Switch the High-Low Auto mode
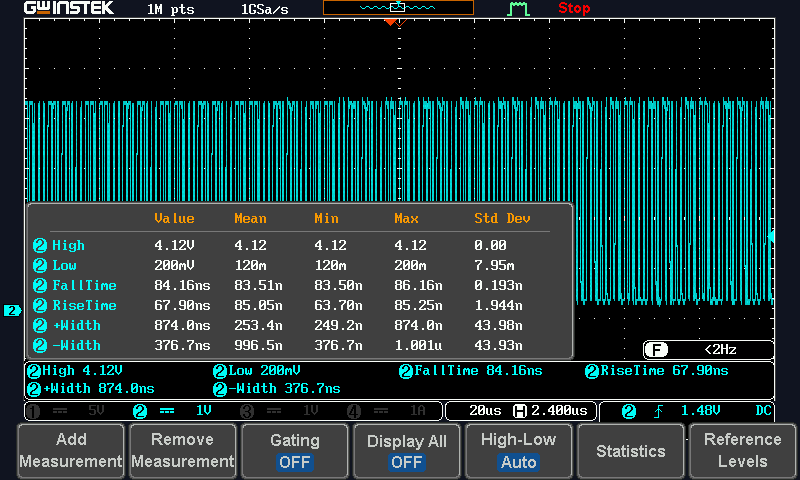Screen dimensions: 800x480 pos(519,451)
